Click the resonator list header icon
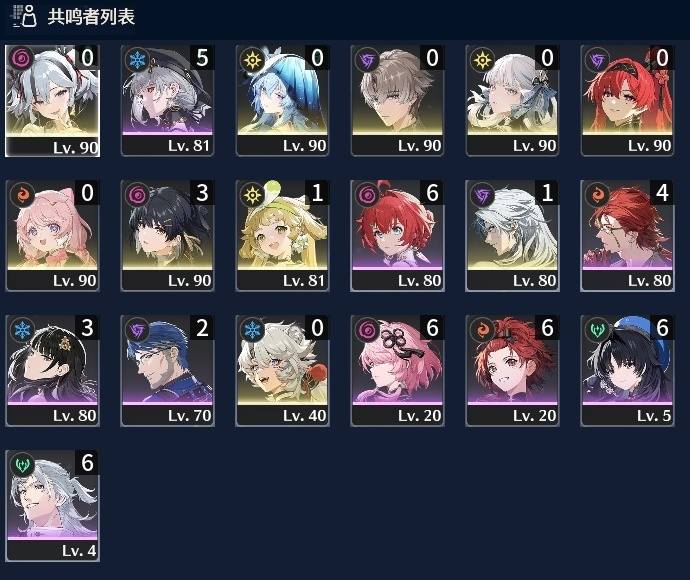Viewport: 690px width, 580px height. coord(24,16)
